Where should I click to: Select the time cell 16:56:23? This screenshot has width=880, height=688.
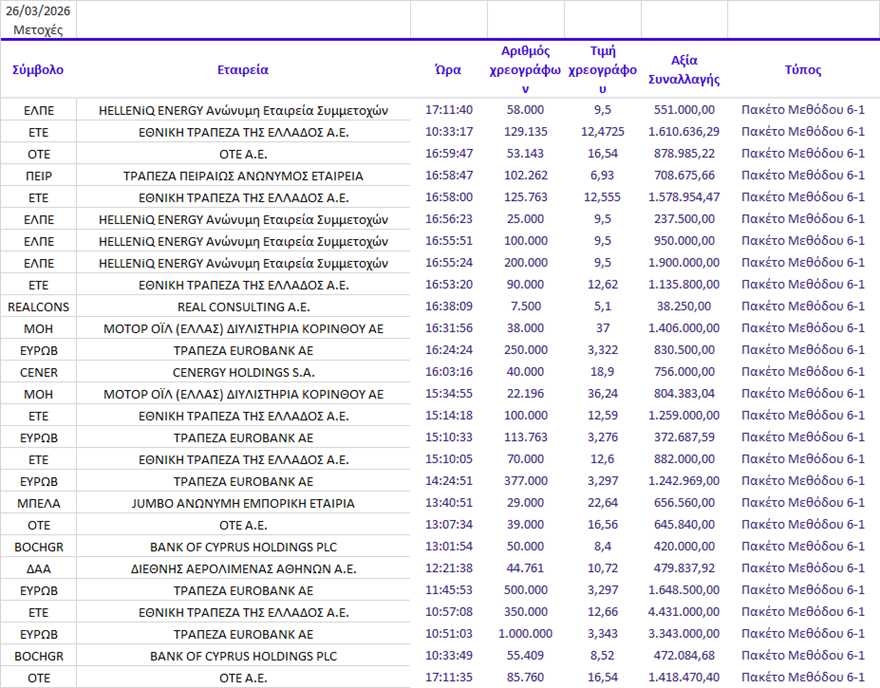point(448,219)
